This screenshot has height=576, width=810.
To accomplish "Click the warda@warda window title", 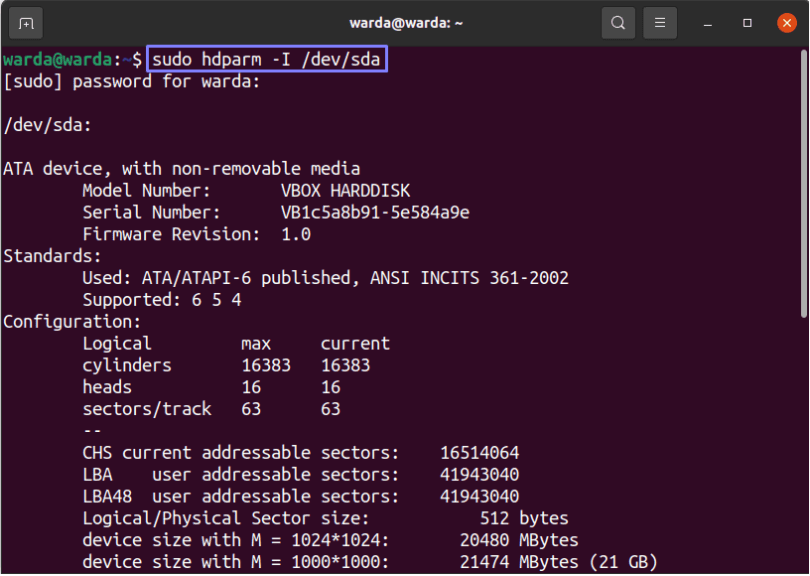I will pyautogui.click(x=406, y=23).
